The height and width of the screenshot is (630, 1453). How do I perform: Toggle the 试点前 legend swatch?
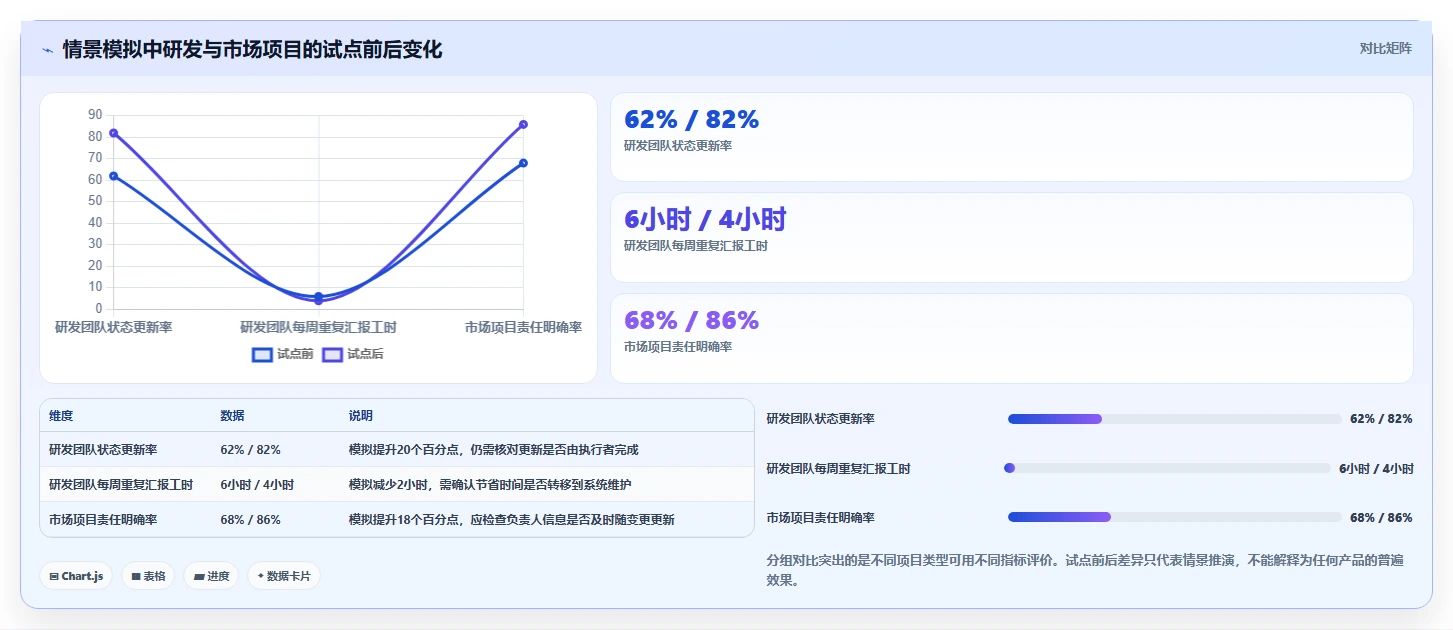[262, 354]
